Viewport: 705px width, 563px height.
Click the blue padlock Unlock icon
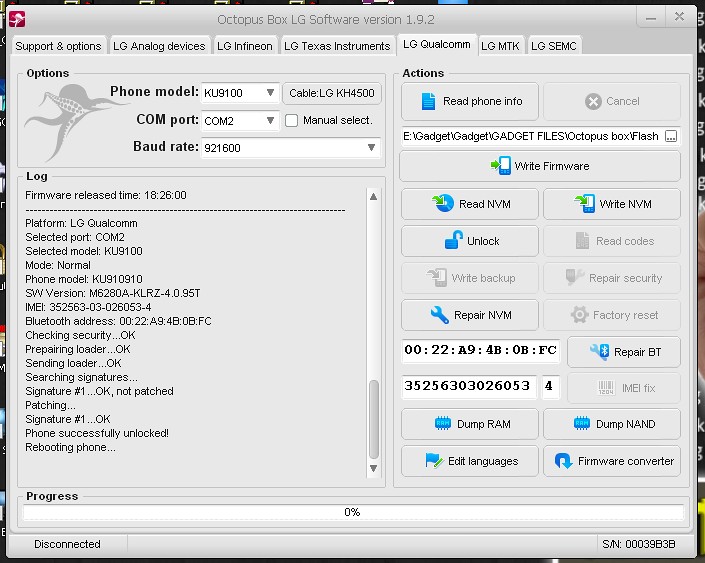click(x=454, y=240)
